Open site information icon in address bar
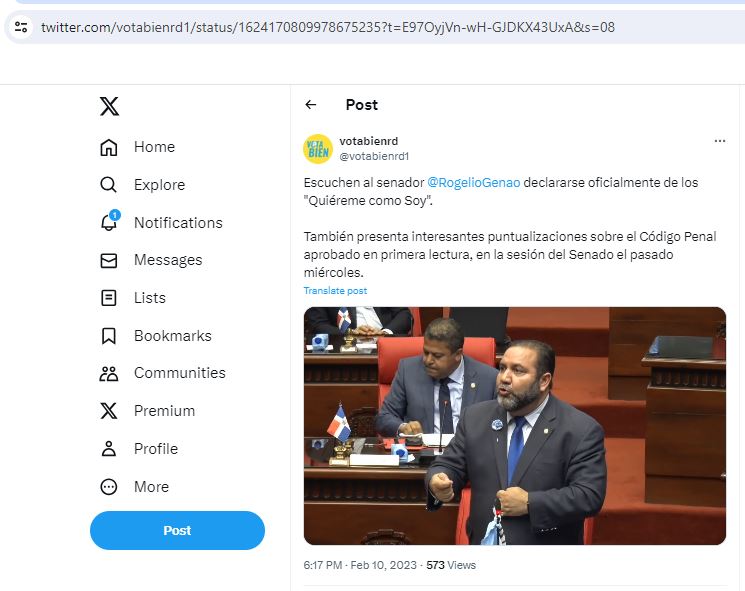This screenshot has height=591, width=745. (21, 27)
